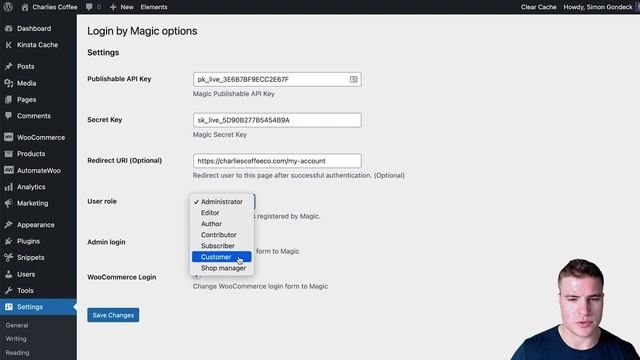This screenshot has width=640, height=360.
Task: Open the Writing settings submenu
Action: [16, 339]
